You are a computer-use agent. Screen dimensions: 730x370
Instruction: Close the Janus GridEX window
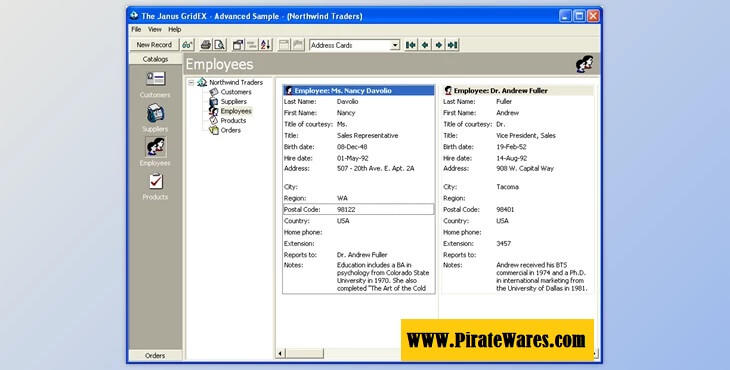[593, 16]
